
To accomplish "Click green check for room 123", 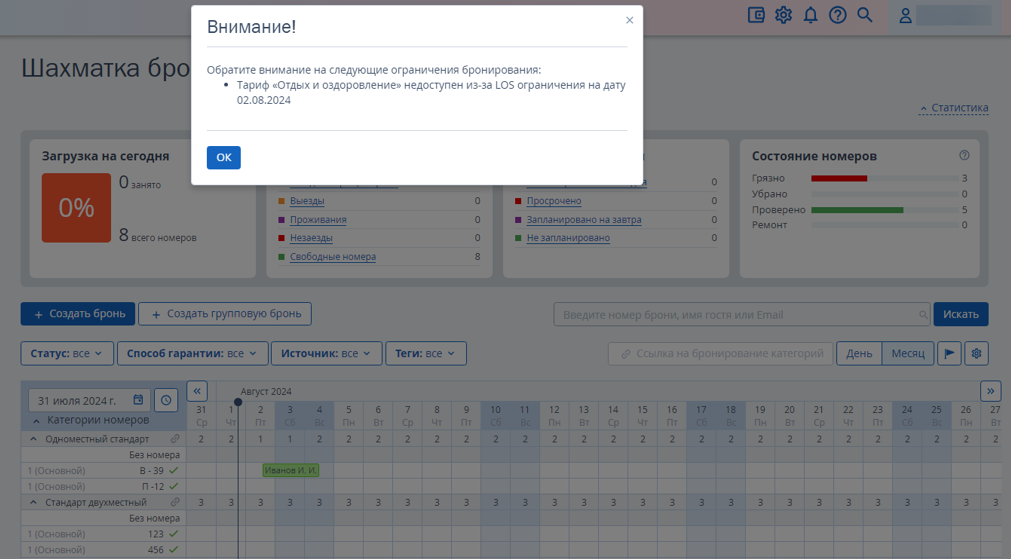I will point(173,534).
